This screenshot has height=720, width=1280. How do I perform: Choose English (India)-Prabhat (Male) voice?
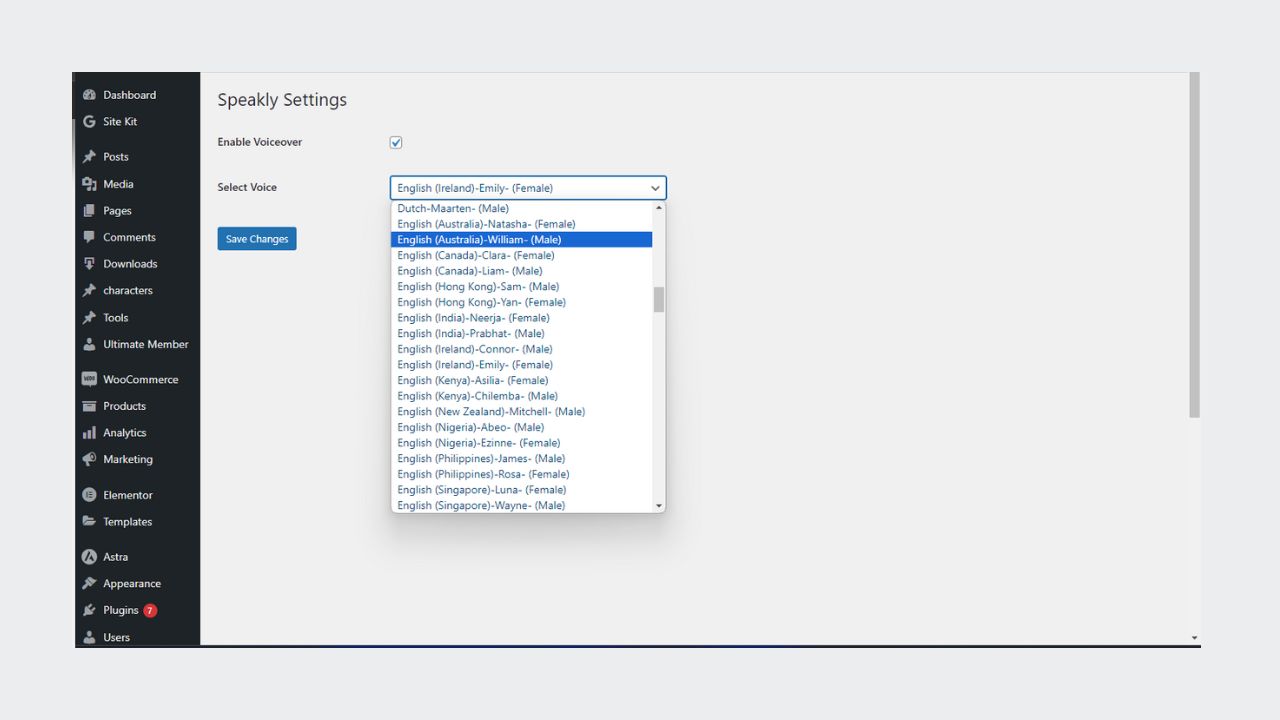tap(521, 334)
